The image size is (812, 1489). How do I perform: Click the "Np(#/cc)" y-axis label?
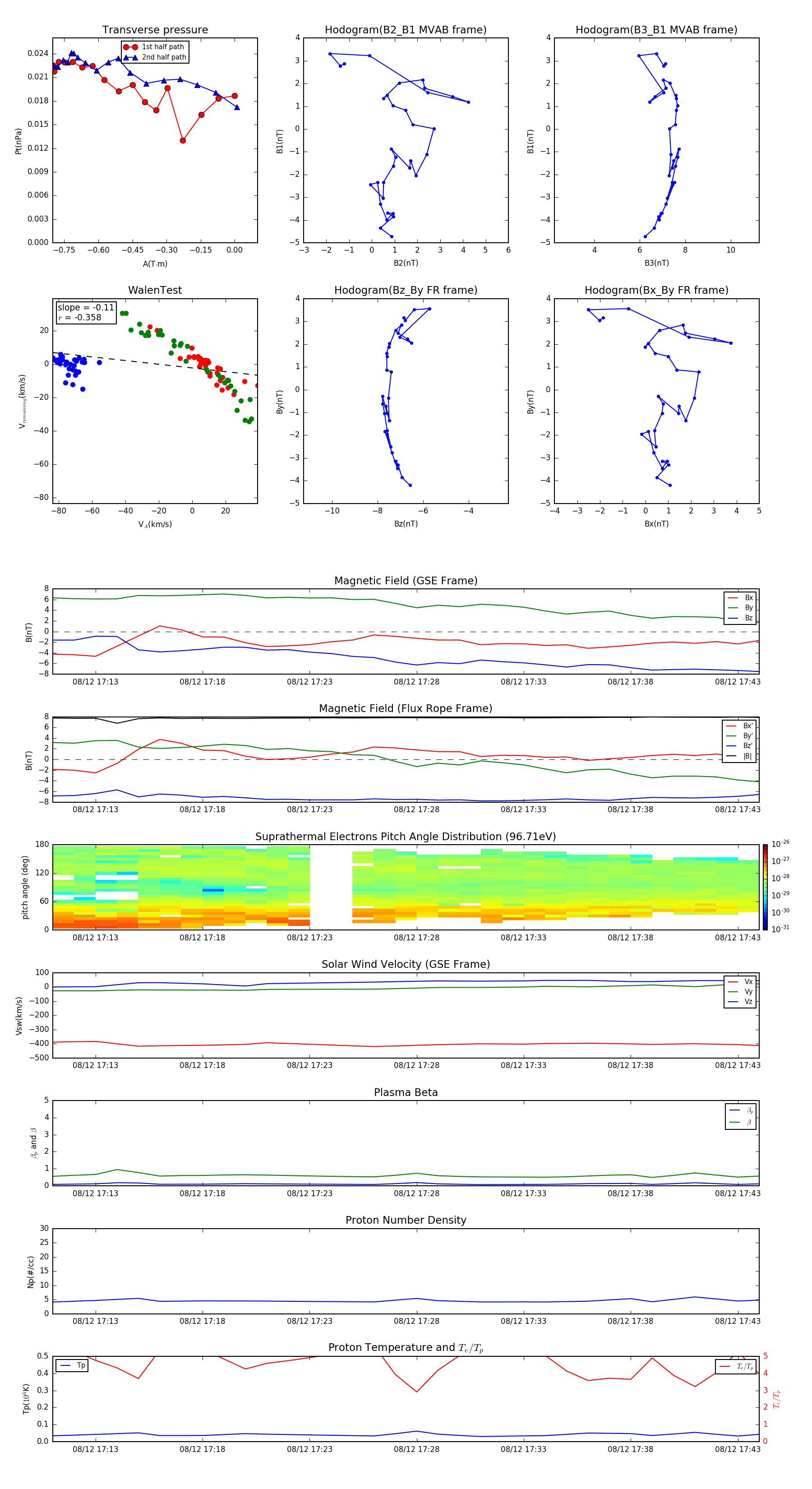pos(31,1272)
